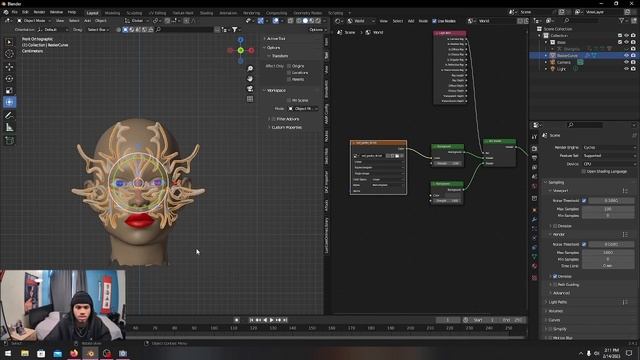Image resolution: width=640 pixels, height=360 pixels.
Task: Toggle camera view icon in viewport
Action: point(250,89)
